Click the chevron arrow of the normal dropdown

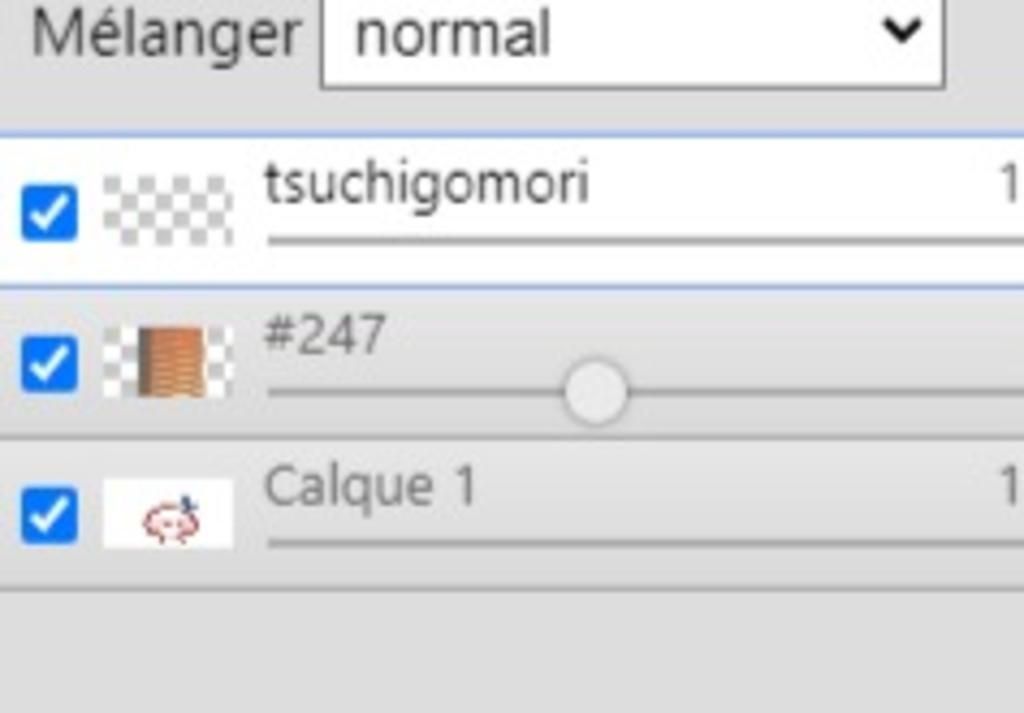tap(902, 31)
